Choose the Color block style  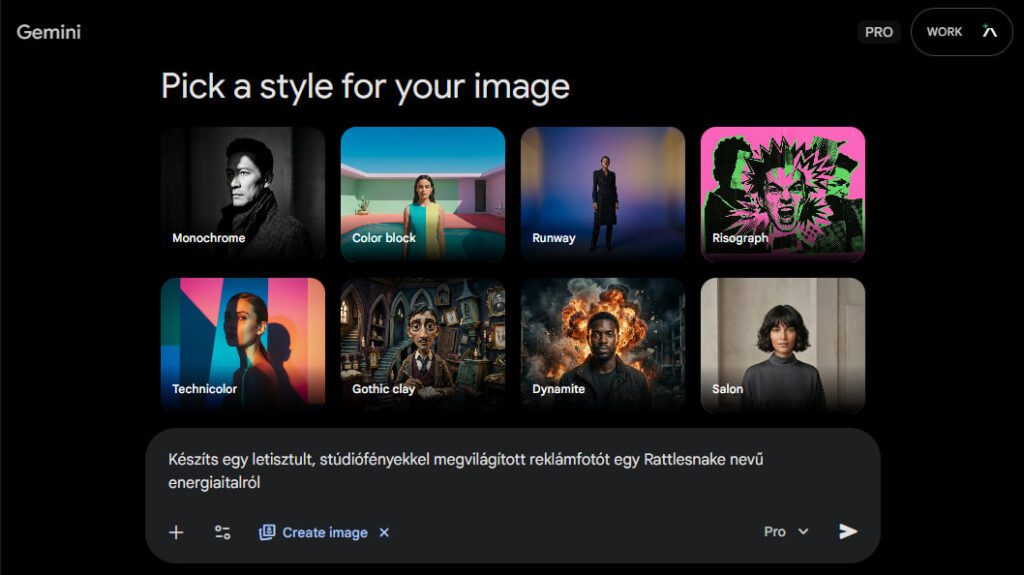click(x=422, y=194)
